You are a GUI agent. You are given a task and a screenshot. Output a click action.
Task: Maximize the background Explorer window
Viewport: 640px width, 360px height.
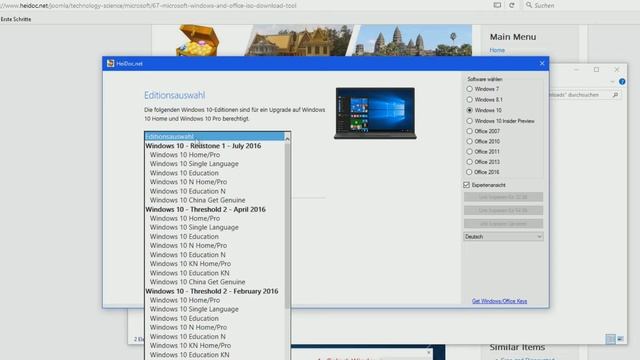(x=596, y=70)
